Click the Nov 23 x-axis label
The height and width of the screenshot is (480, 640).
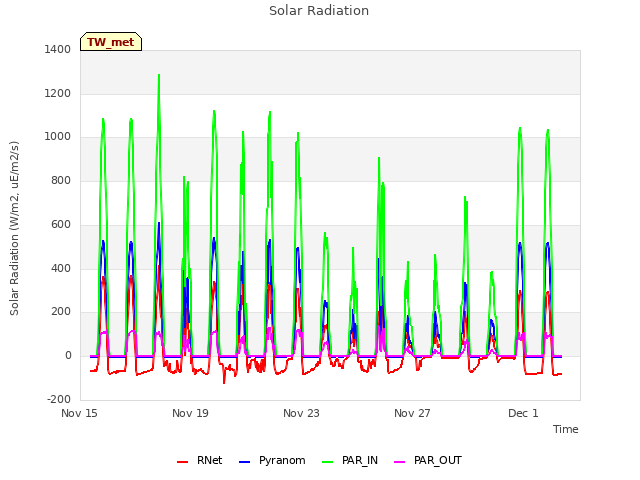pos(301,413)
